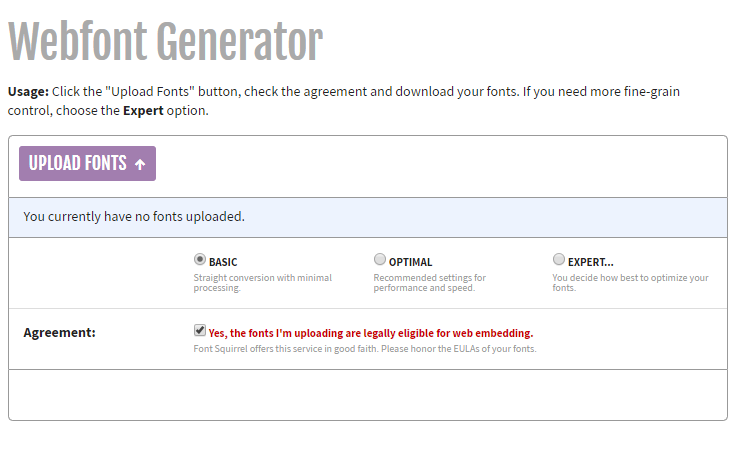Image resolution: width=745 pixels, height=473 pixels.
Task: Click the bold 'Usage:' label
Action: (29, 91)
